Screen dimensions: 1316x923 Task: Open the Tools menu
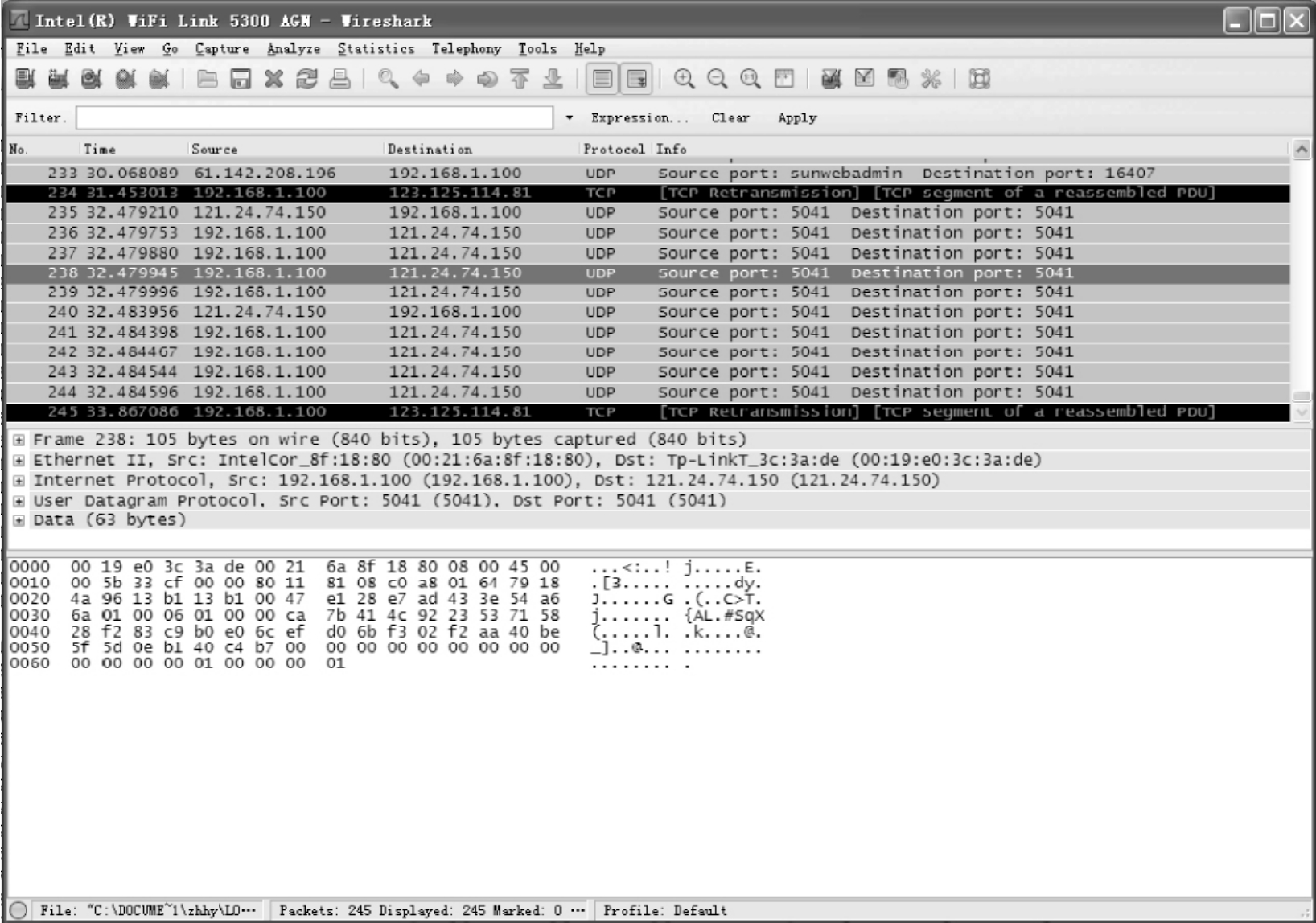point(537,49)
